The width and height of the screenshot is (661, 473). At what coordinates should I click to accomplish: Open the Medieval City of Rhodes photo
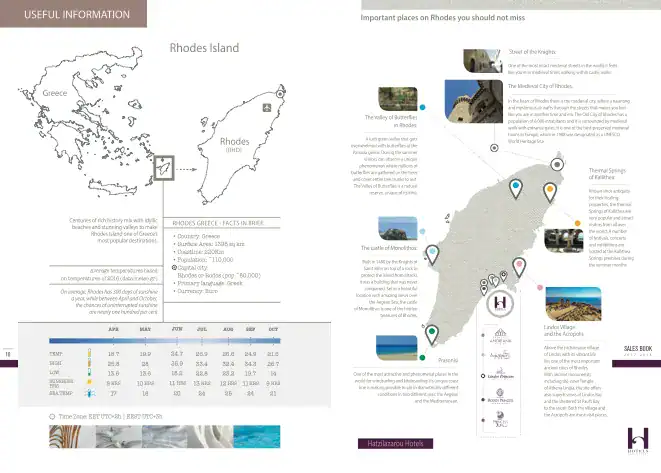(474, 101)
